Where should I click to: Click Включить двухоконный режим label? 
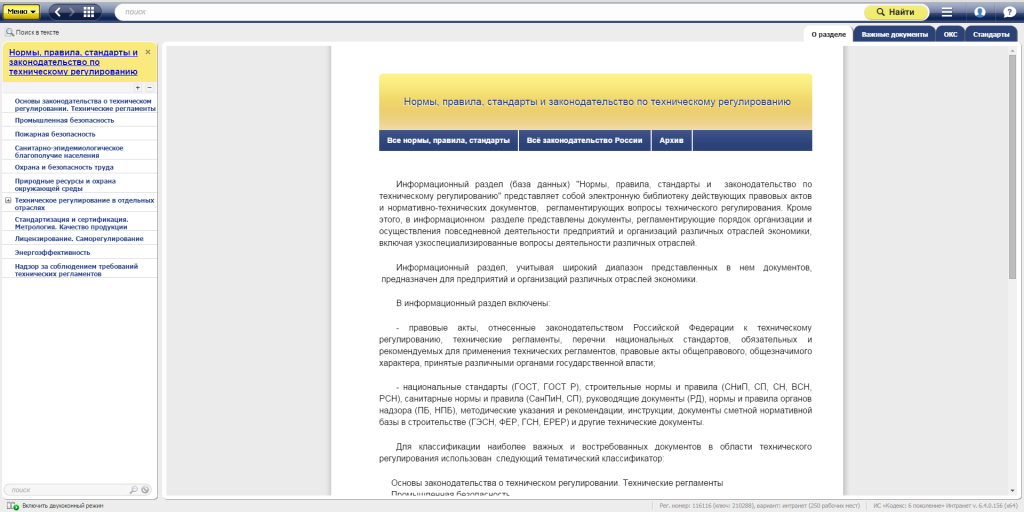tap(63, 505)
